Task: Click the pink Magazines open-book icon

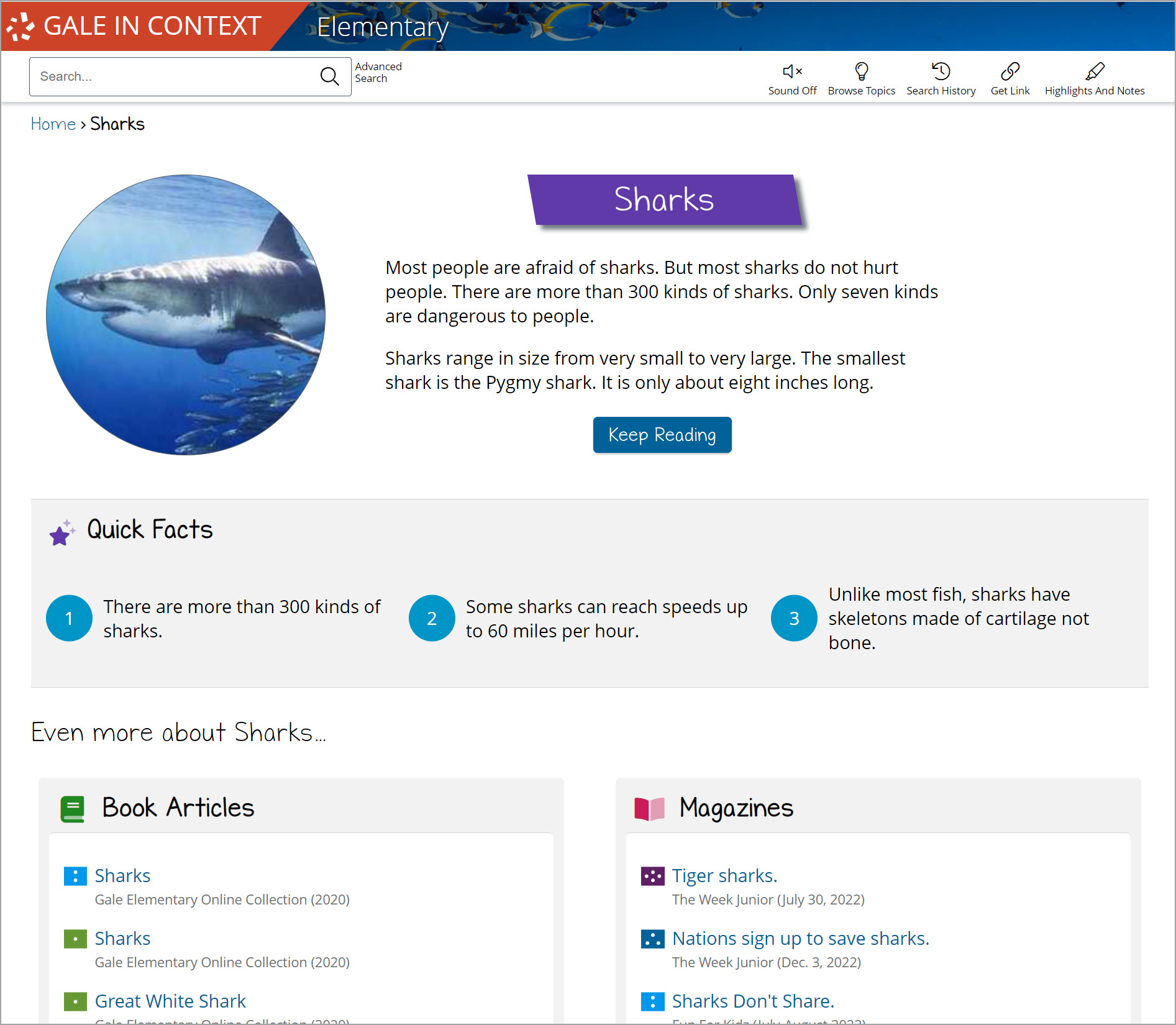Action: 649,809
